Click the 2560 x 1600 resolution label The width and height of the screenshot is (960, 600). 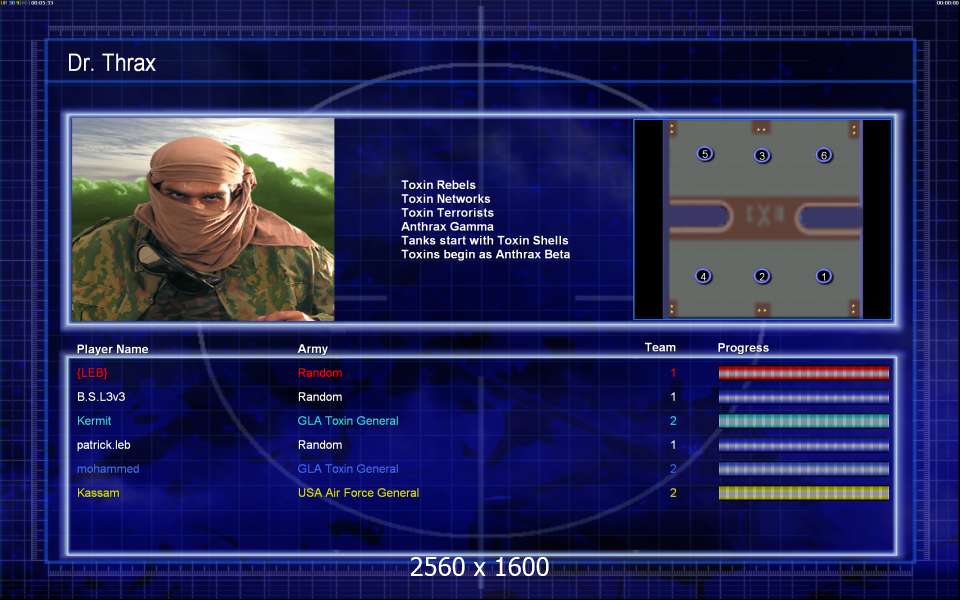click(x=479, y=567)
